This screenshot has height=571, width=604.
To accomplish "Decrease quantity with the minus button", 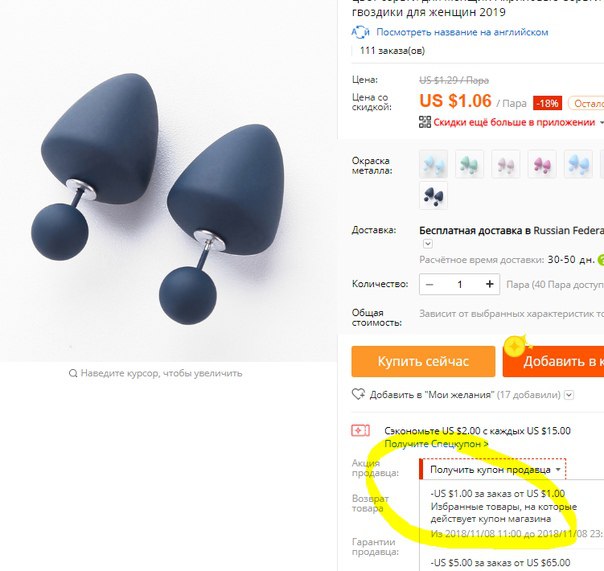I will (x=430, y=284).
